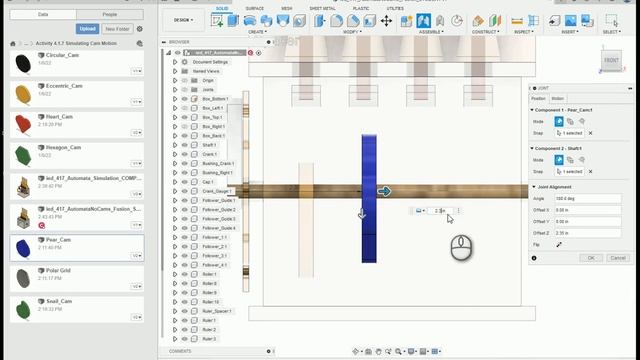Open the MODIFY dropdown menu
The height and width of the screenshot is (360, 640).
(352, 32)
